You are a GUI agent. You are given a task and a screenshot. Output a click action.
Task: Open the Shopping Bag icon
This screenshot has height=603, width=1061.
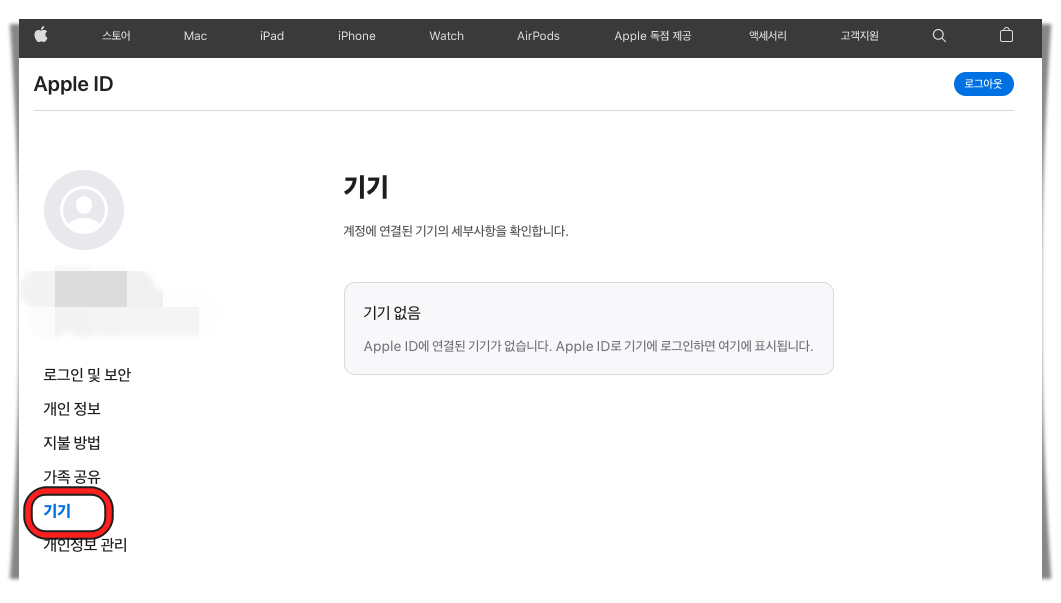(x=1005, y=36)
